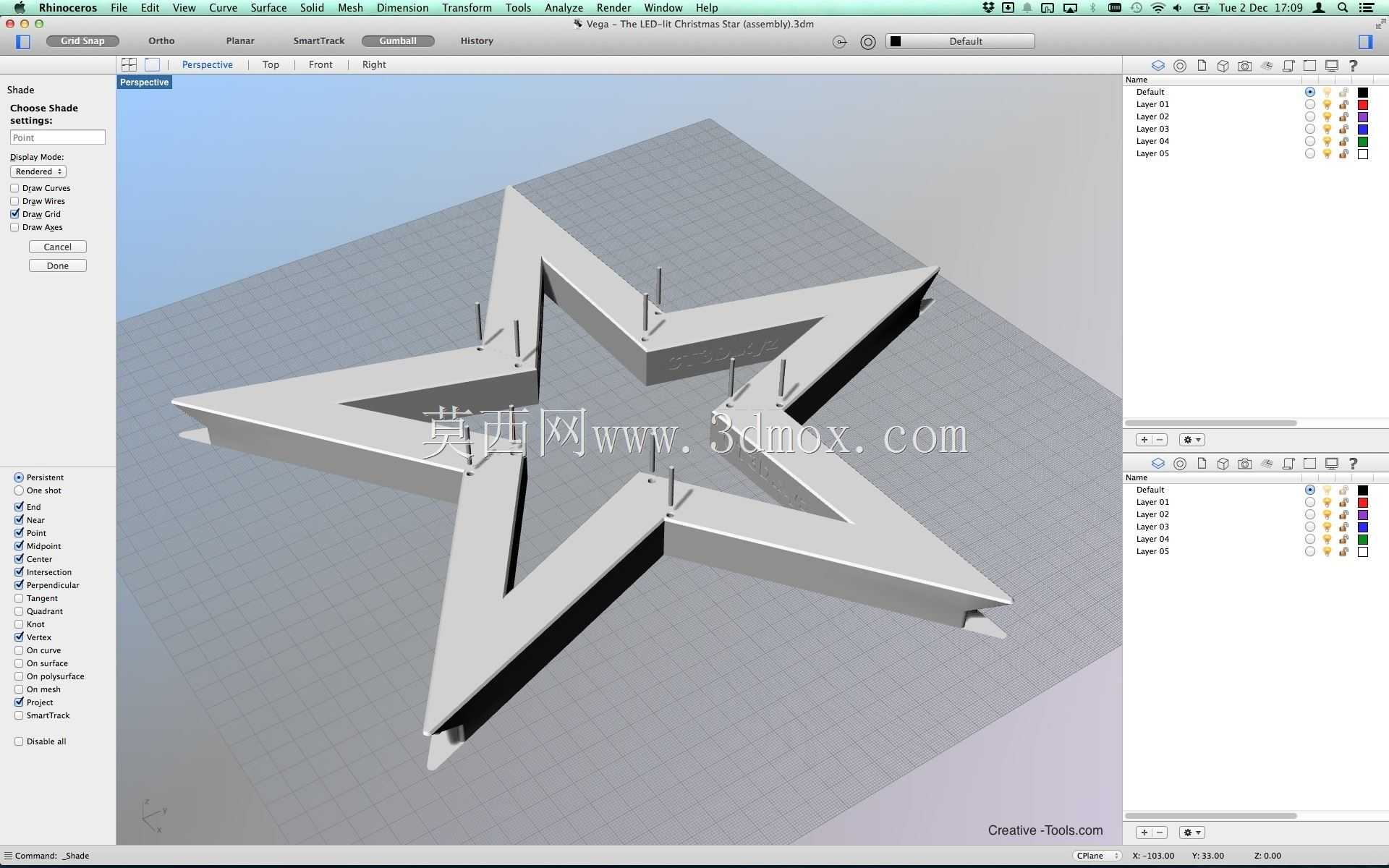Open Wi-Fi status menu in menu bar
This screenshot has width=1389, height=868.
click(x=1157, y=8)
